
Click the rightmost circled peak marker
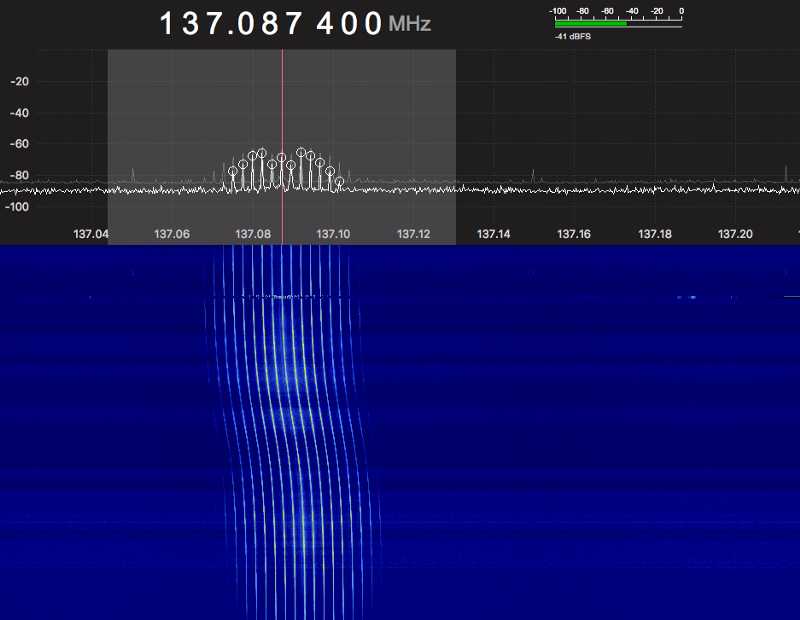tap(339, 182)
